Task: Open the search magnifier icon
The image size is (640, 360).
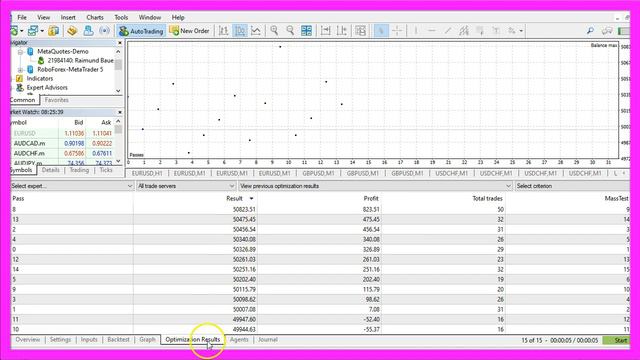Action: [x=590, y=31]
